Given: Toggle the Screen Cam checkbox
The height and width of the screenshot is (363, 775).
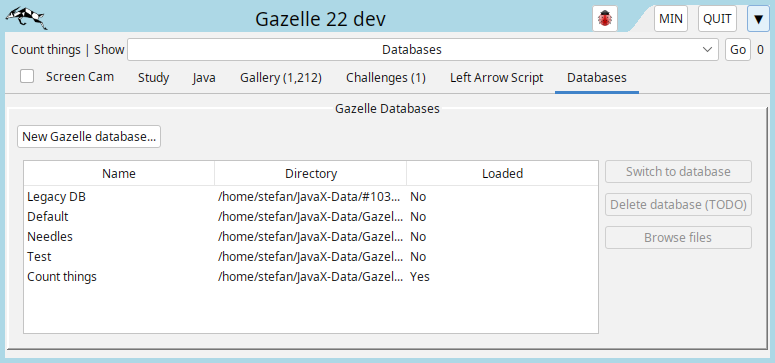Looking at the screenshot, I should (x=27, y=76).
